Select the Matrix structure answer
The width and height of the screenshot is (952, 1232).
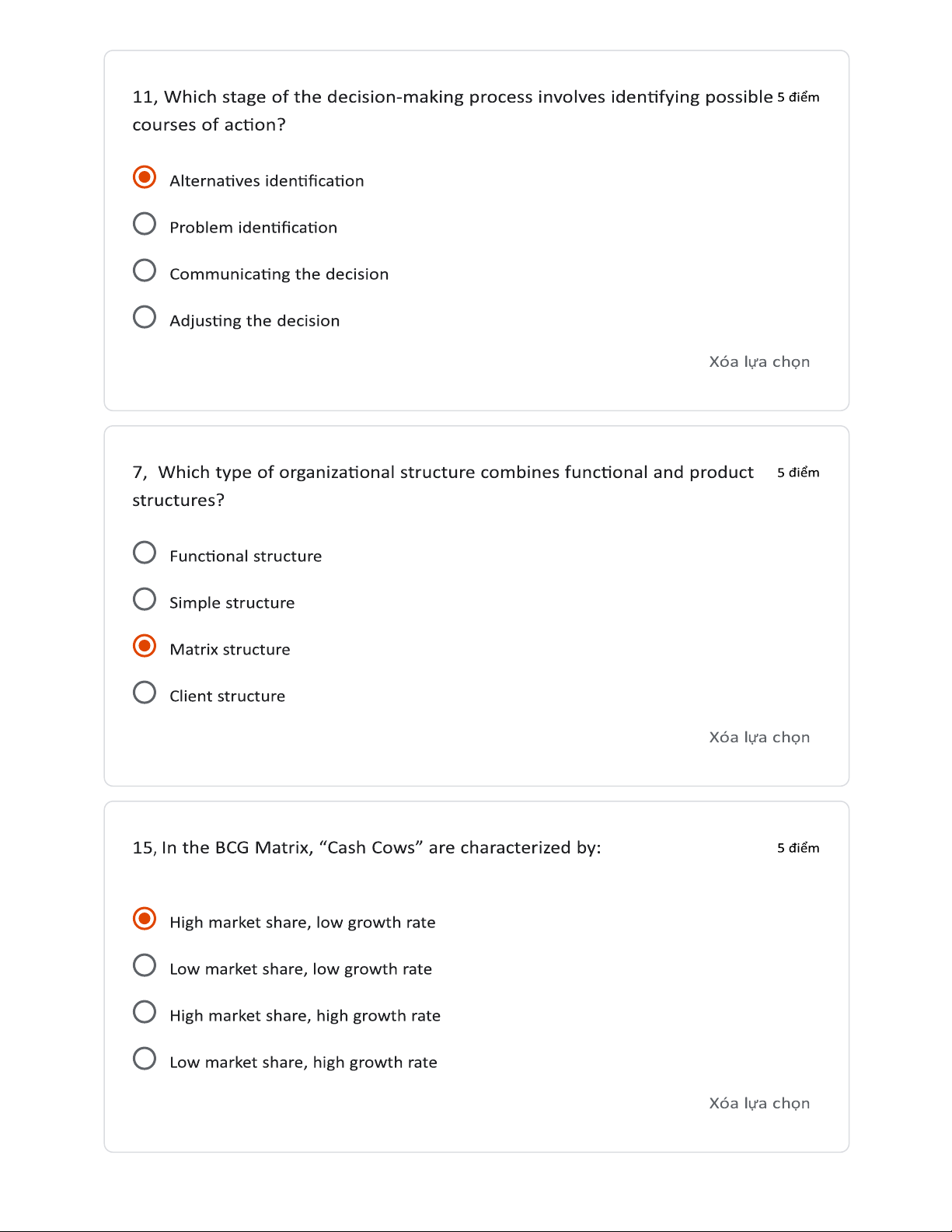(145, 646)
